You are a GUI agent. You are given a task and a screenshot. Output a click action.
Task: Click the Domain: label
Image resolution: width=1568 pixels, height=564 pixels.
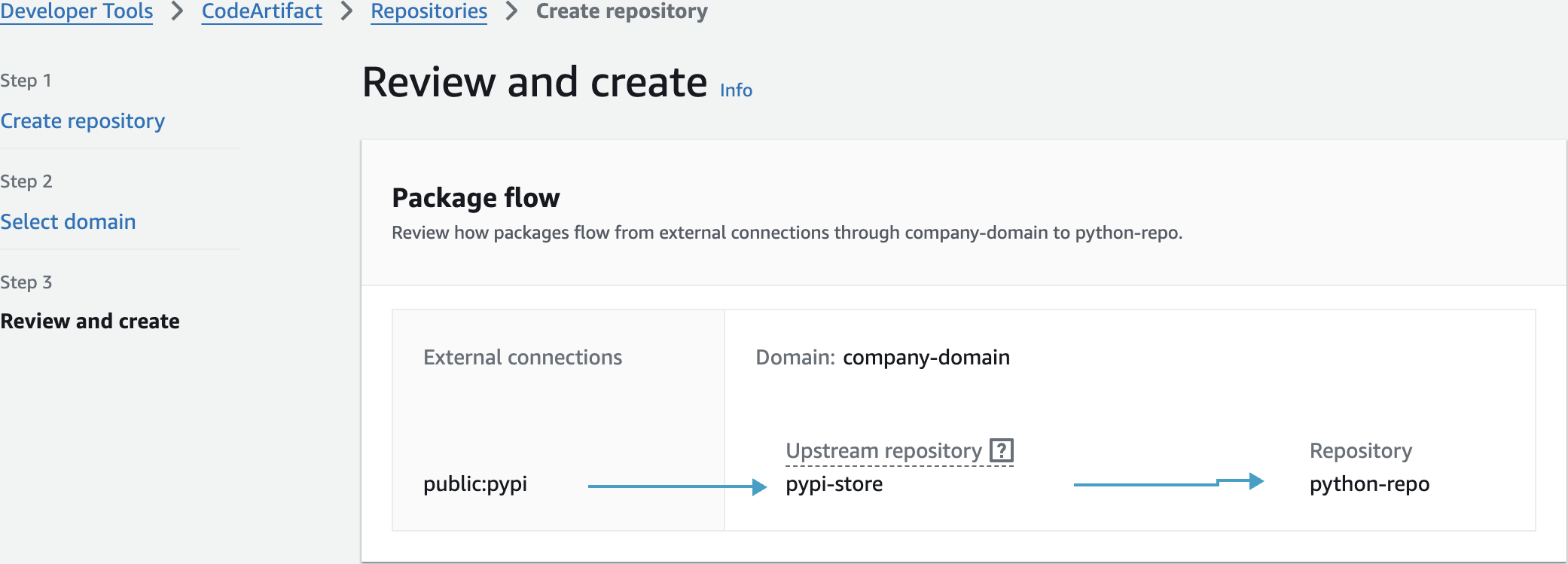click(795, 357)
